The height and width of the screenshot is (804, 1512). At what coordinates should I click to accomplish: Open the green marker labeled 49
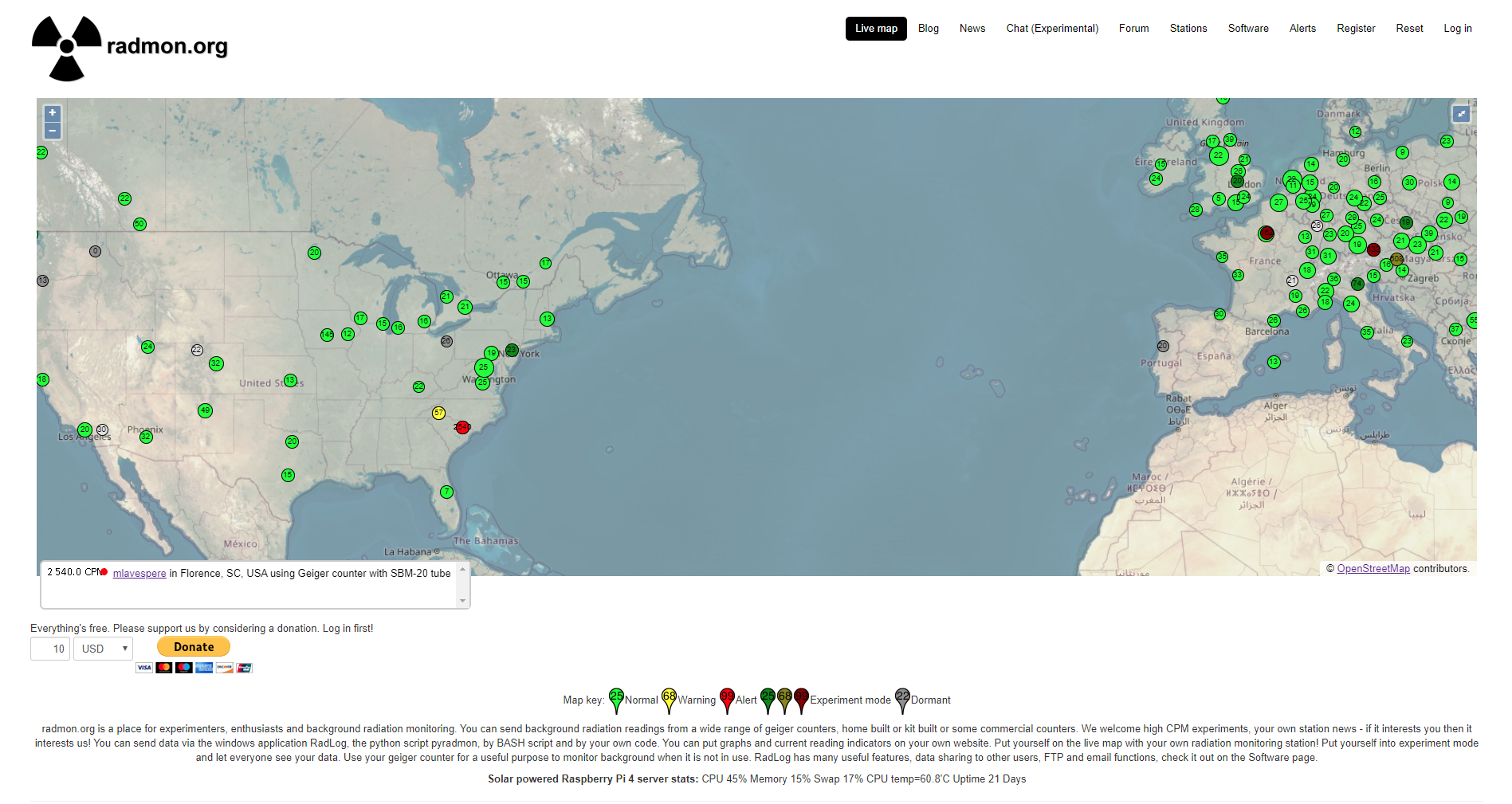[x=205, y=410]
